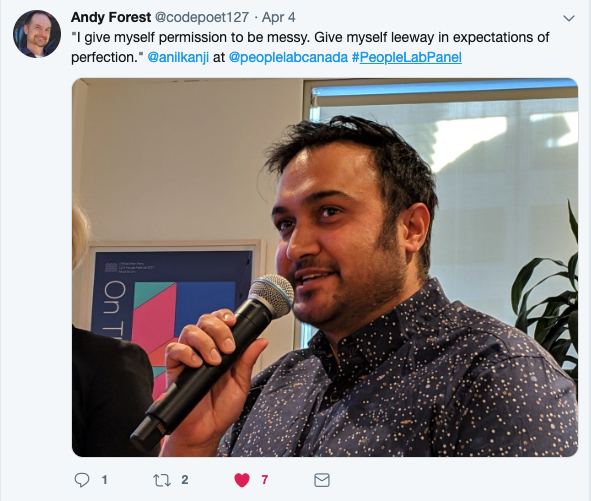Click the retweet arrows icon

click(x=162, y=480)
